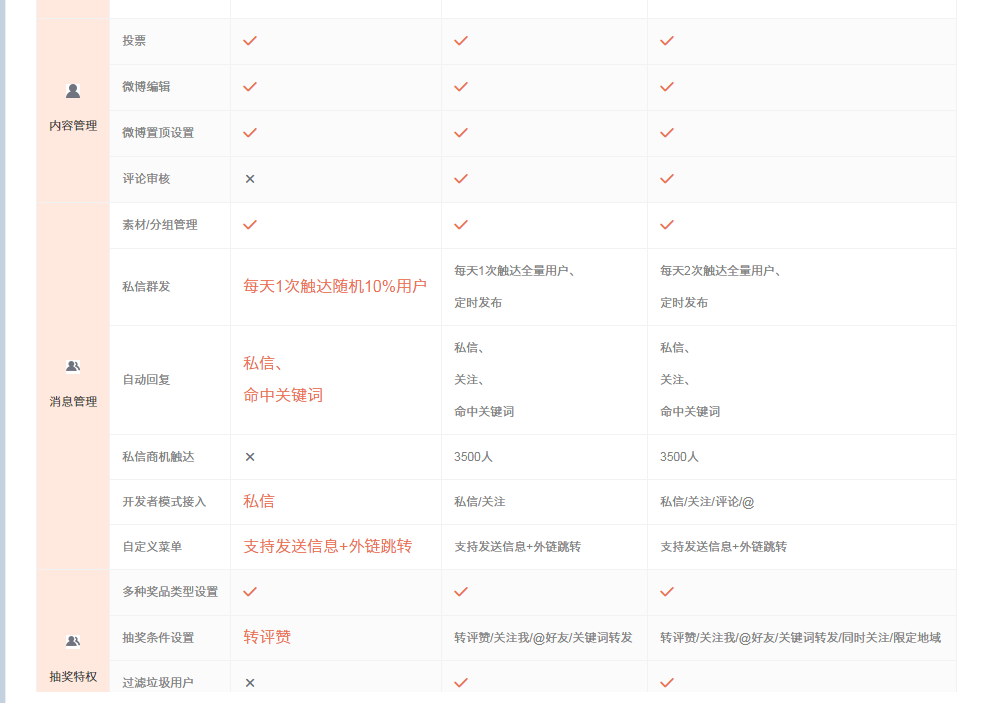Click the last checkmark in the 微博置顶设置 row
This screenshot has height=703, width=984.
click(666, 132)
